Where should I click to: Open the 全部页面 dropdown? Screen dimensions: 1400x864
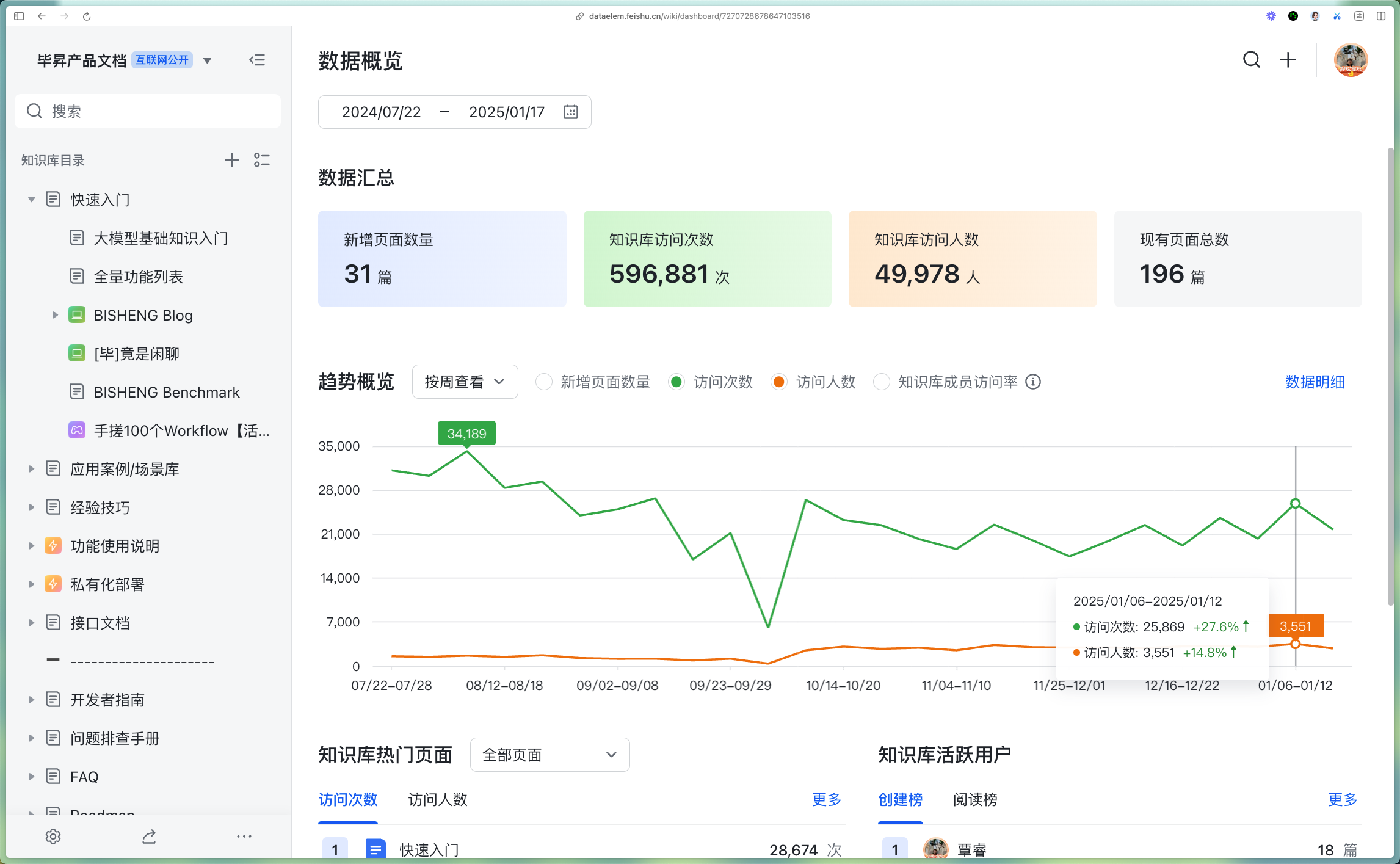coord(549,755)
